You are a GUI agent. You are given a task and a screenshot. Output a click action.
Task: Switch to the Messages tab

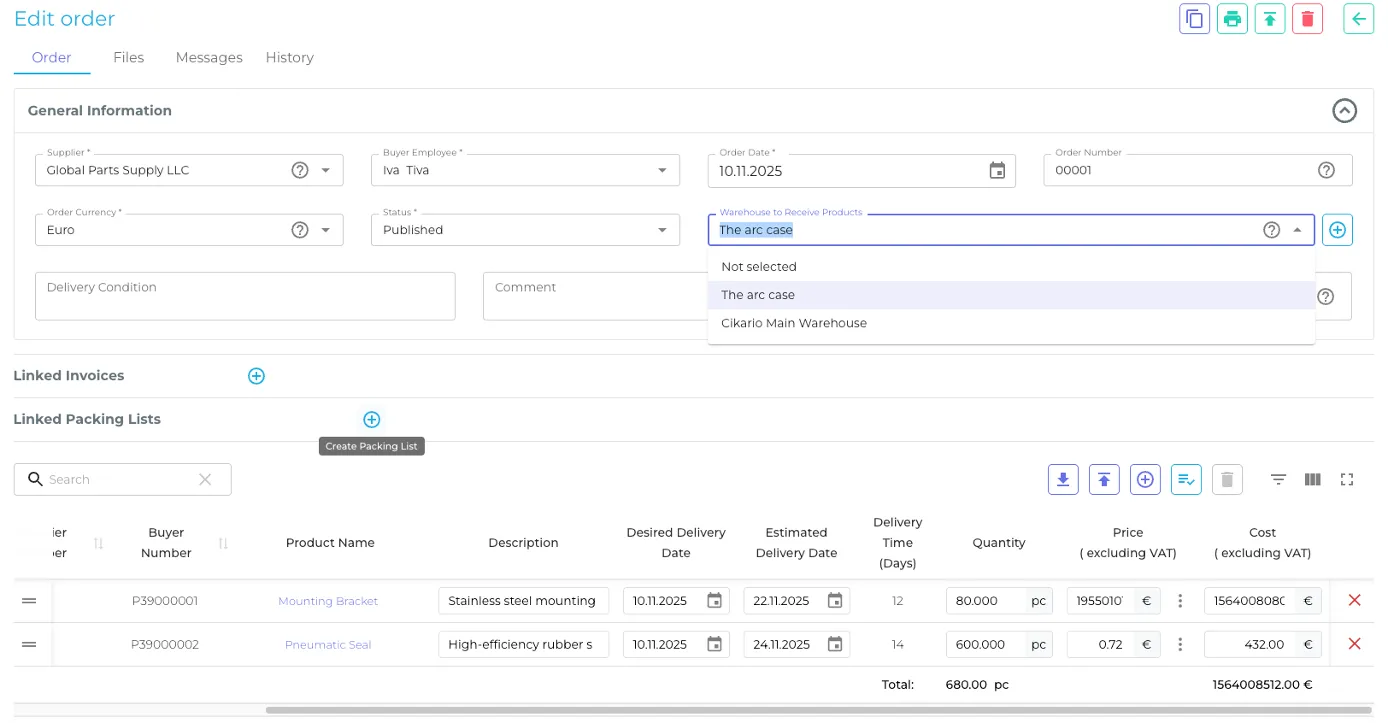(x=209, y=58)
